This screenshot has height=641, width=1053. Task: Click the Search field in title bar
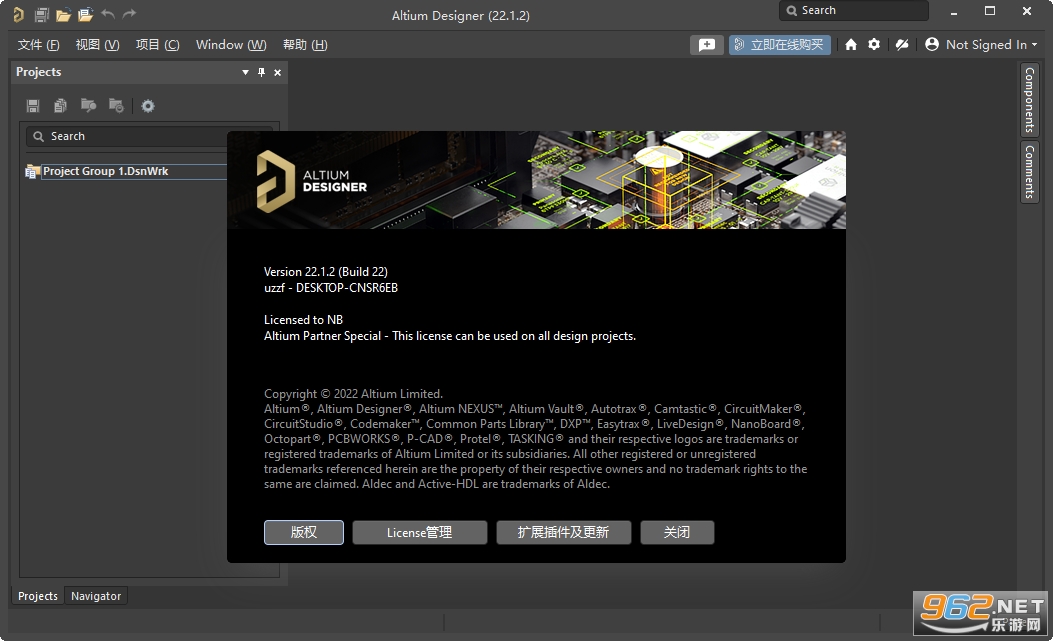point(854,11)
